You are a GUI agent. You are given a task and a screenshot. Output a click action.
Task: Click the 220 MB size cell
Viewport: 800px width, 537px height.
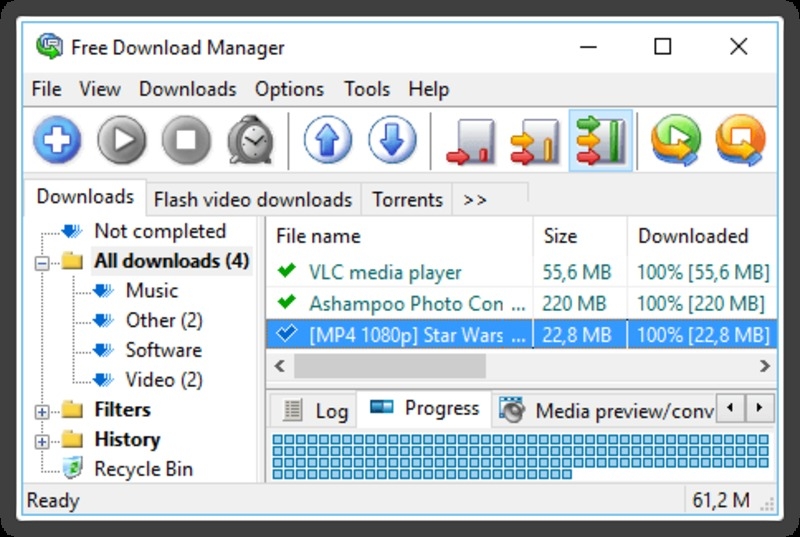pos(574,303)
